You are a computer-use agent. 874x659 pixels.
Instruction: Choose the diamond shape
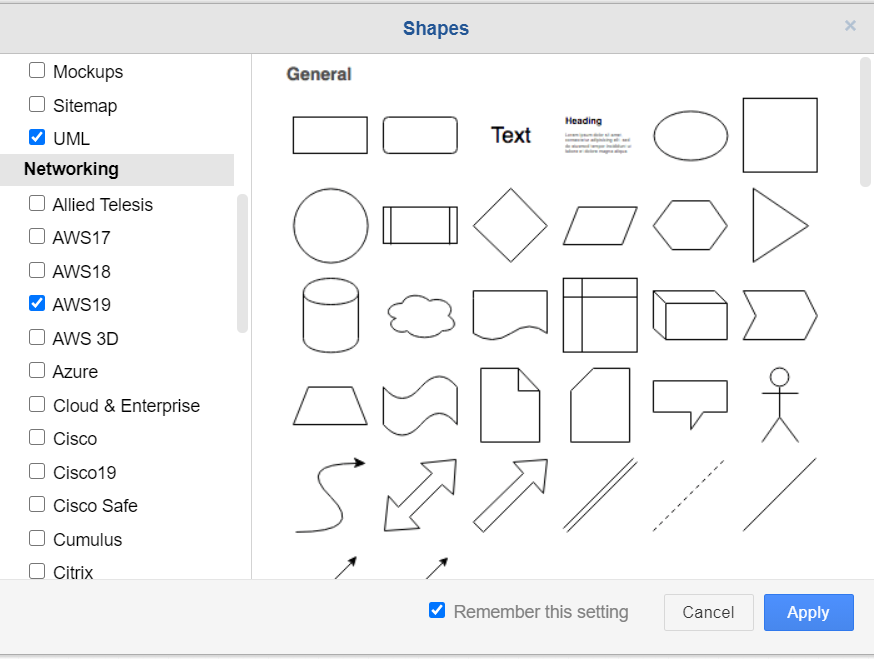coord(510,225)
